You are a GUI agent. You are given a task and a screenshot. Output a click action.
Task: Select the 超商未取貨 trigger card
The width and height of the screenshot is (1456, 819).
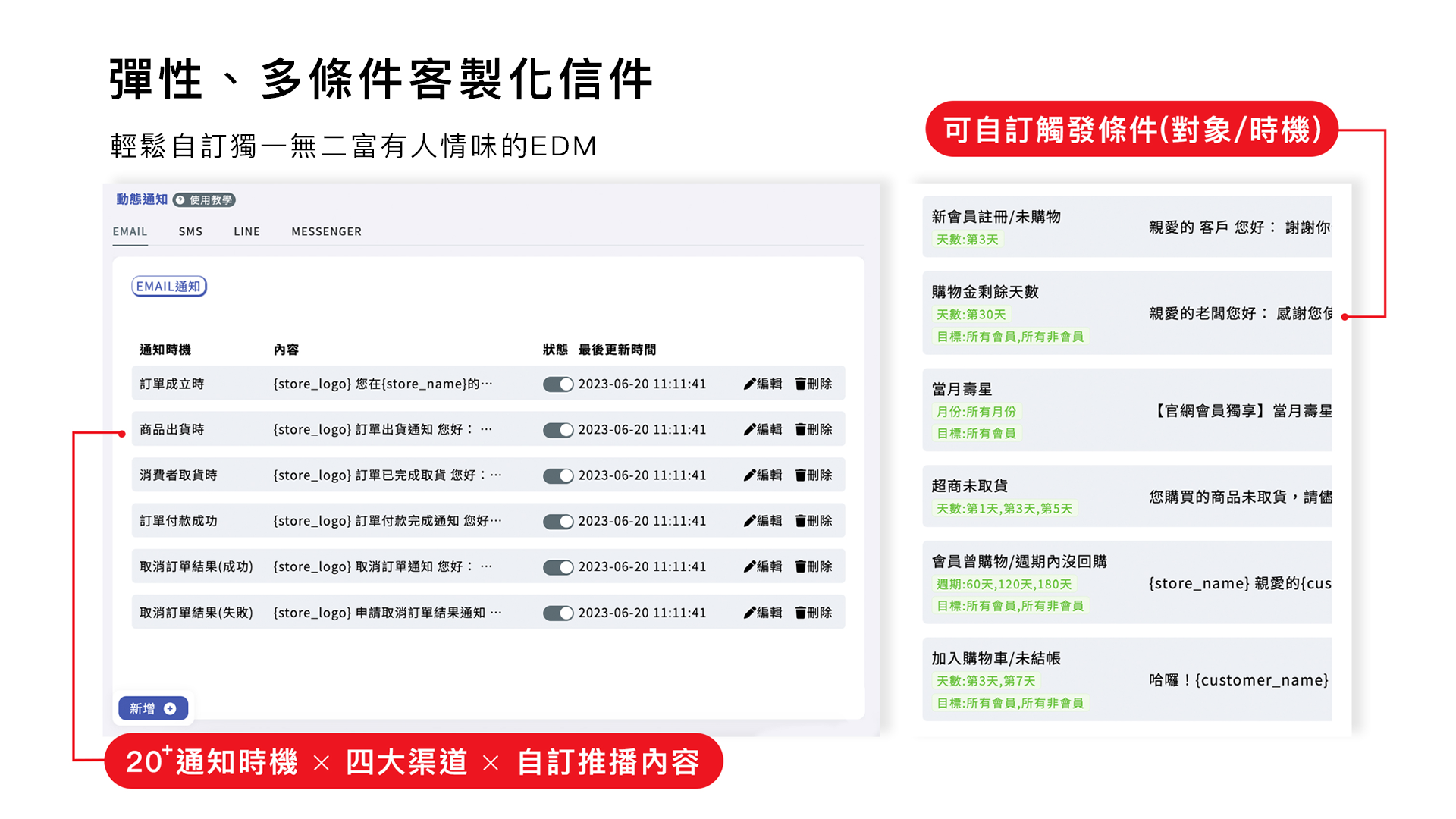point(1127,497)
